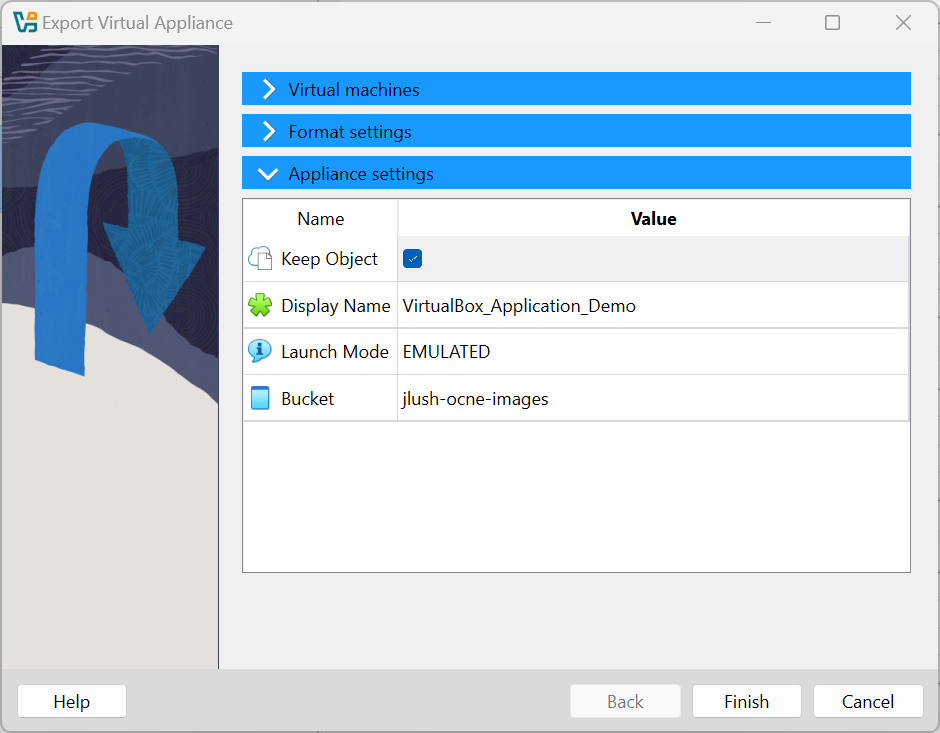Click the Launch Mode info bubble icon
The height and width of the screenshot is (733, 940).
(260, 351)
